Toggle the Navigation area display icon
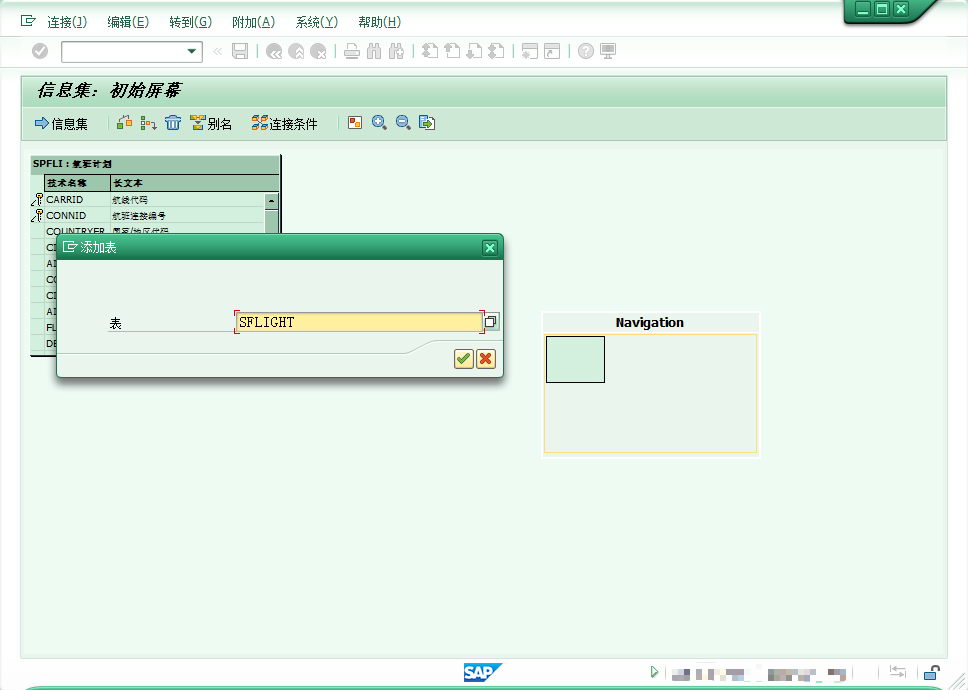The height and width of the screenshot is (690, 968). 355,123
